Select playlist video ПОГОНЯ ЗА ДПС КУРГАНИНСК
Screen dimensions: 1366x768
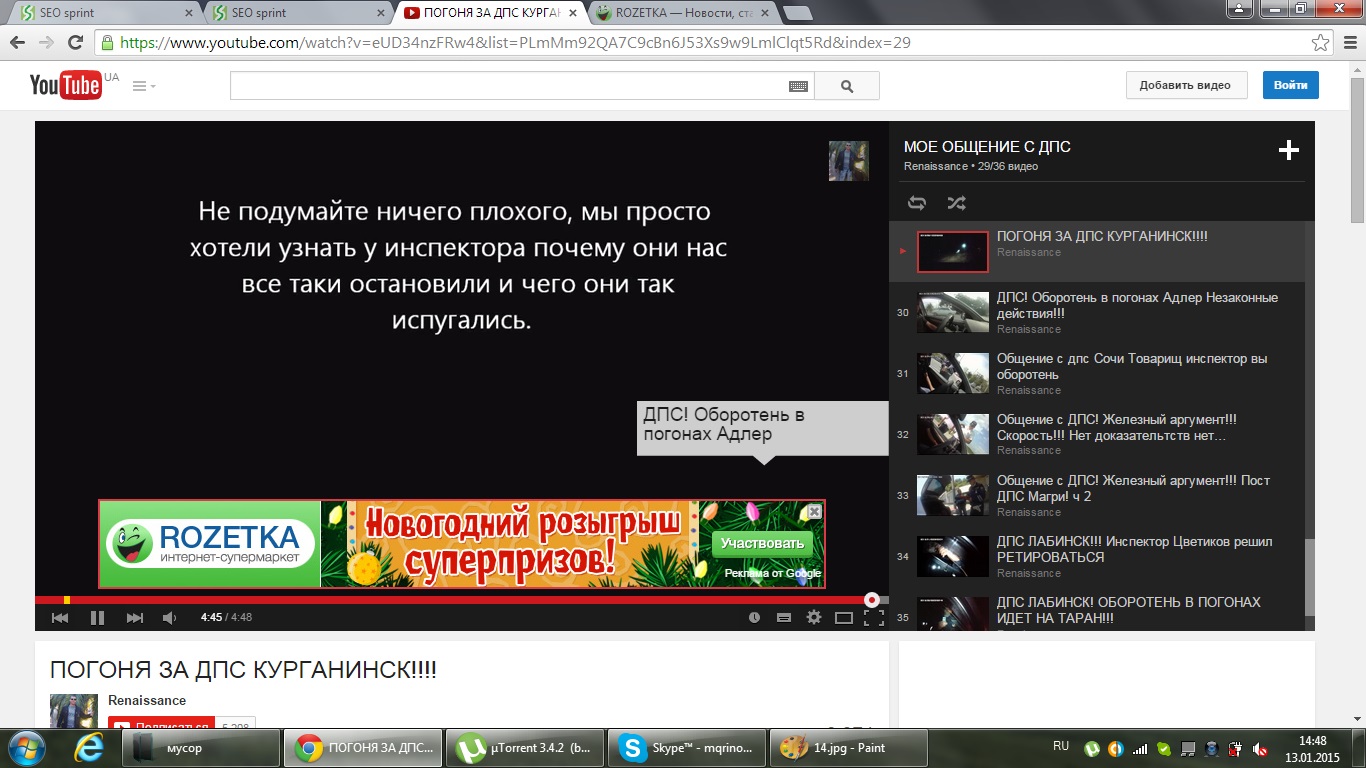(1097, 251)
